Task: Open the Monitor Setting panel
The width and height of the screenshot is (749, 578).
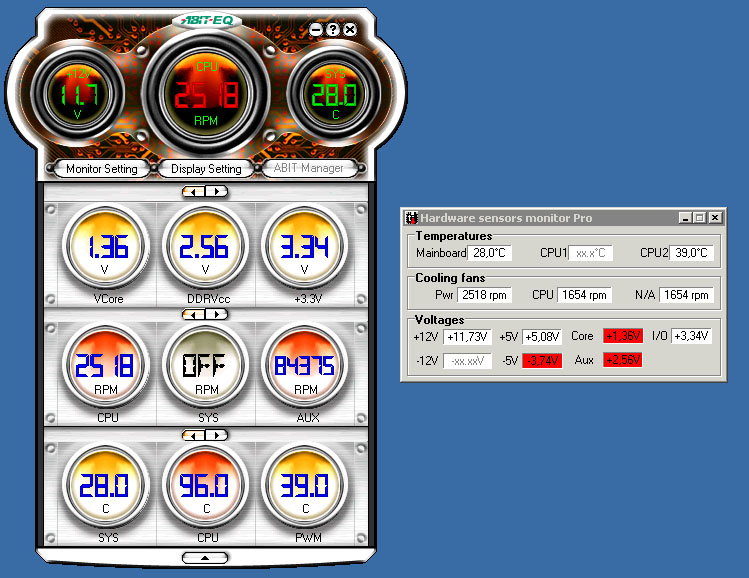Action: (102, 169)
